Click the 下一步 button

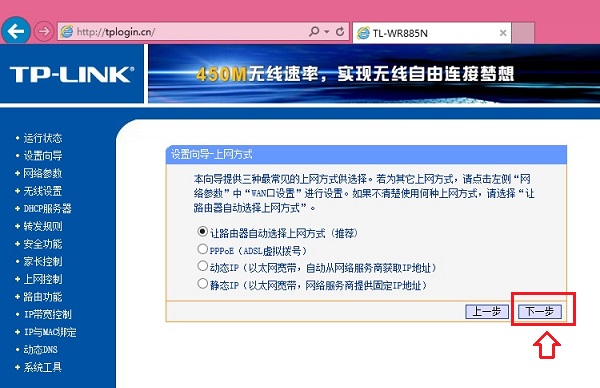[x=540, y=311]
